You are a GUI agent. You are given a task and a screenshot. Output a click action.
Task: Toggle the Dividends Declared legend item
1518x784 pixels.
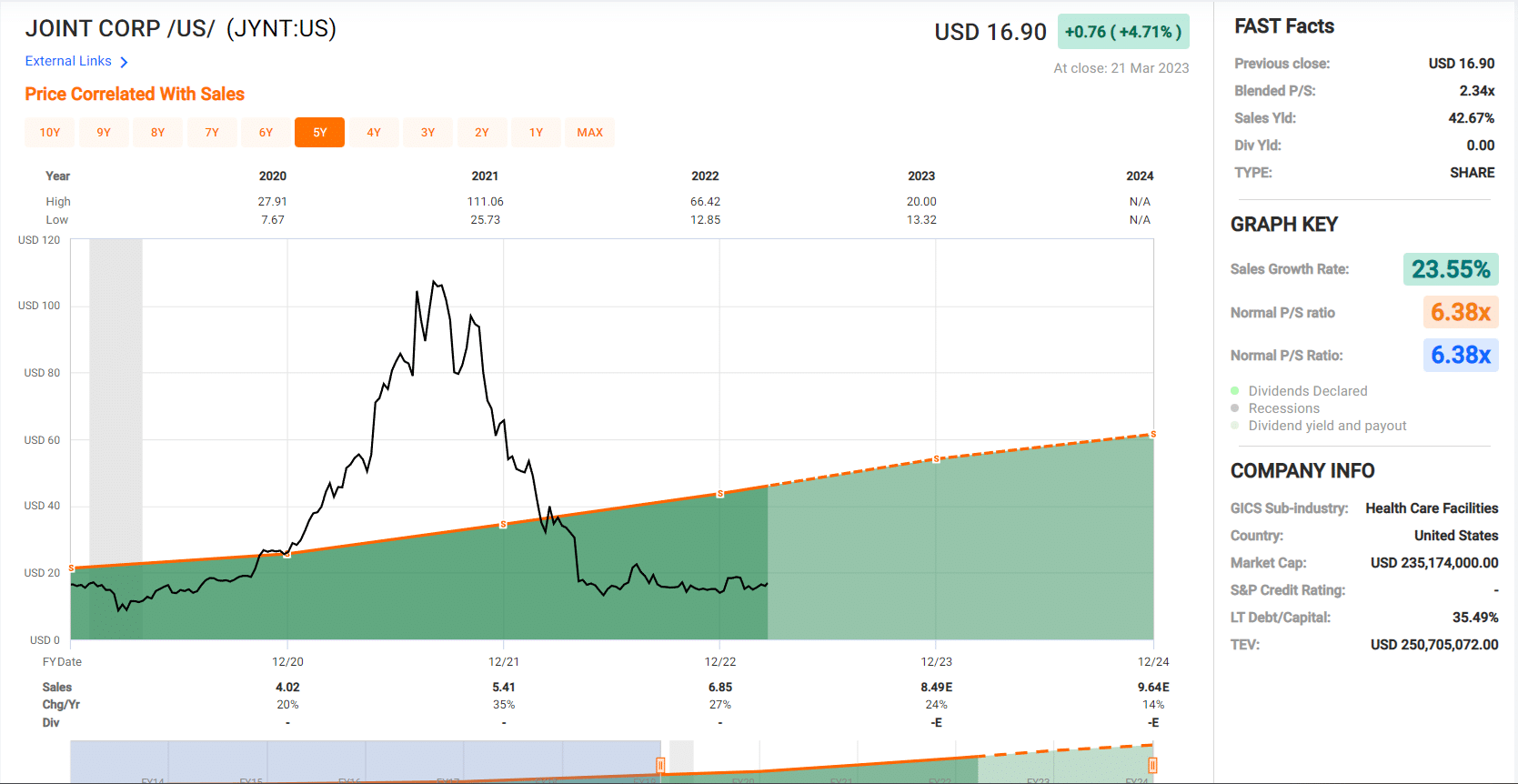[x=1299, y=391]
